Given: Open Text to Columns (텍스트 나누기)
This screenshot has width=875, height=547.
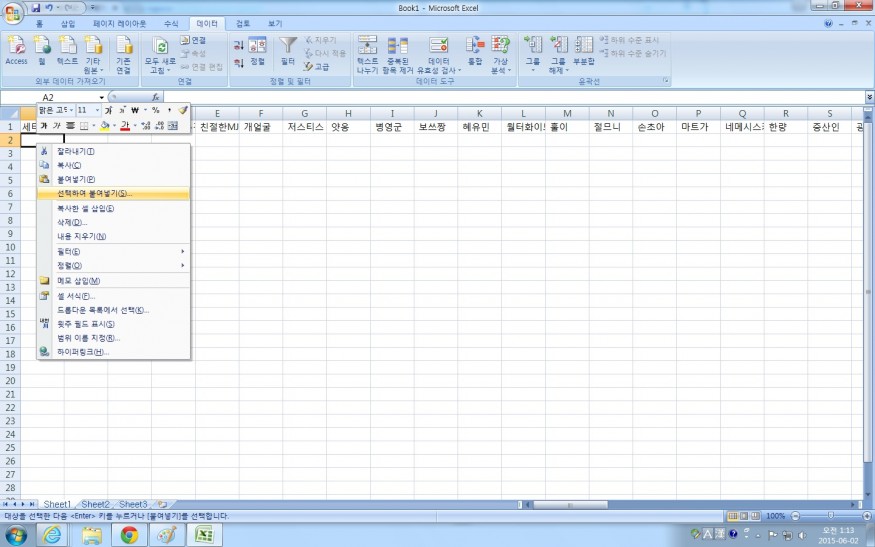Looking at the screenshot, I should click(367, 50).
